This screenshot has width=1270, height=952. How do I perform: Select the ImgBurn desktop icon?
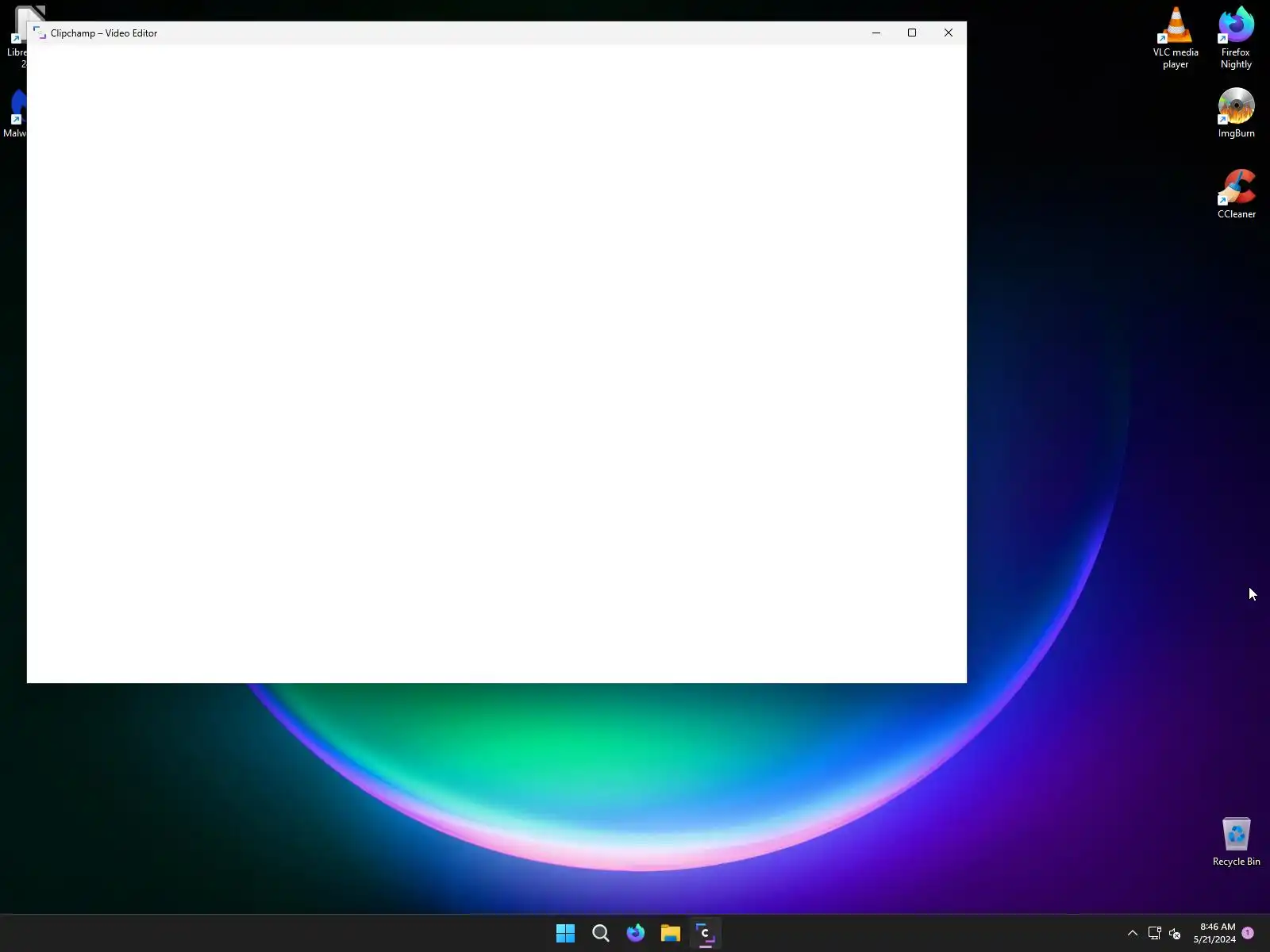point(1236,113)
